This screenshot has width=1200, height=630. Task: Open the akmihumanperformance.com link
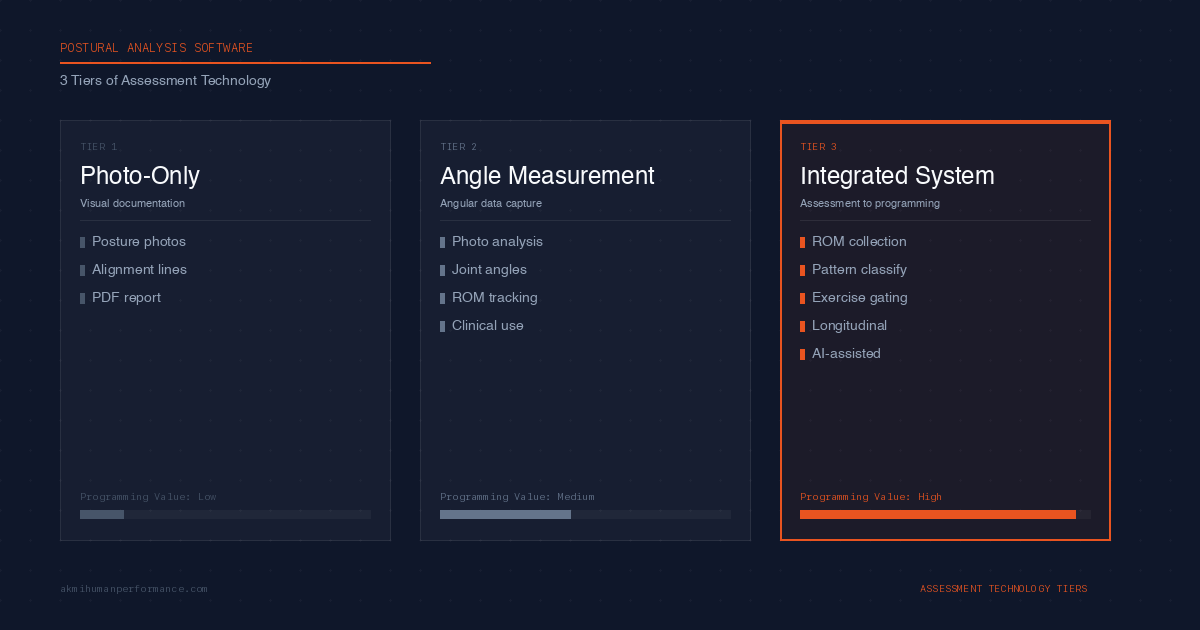click(134, 589)
